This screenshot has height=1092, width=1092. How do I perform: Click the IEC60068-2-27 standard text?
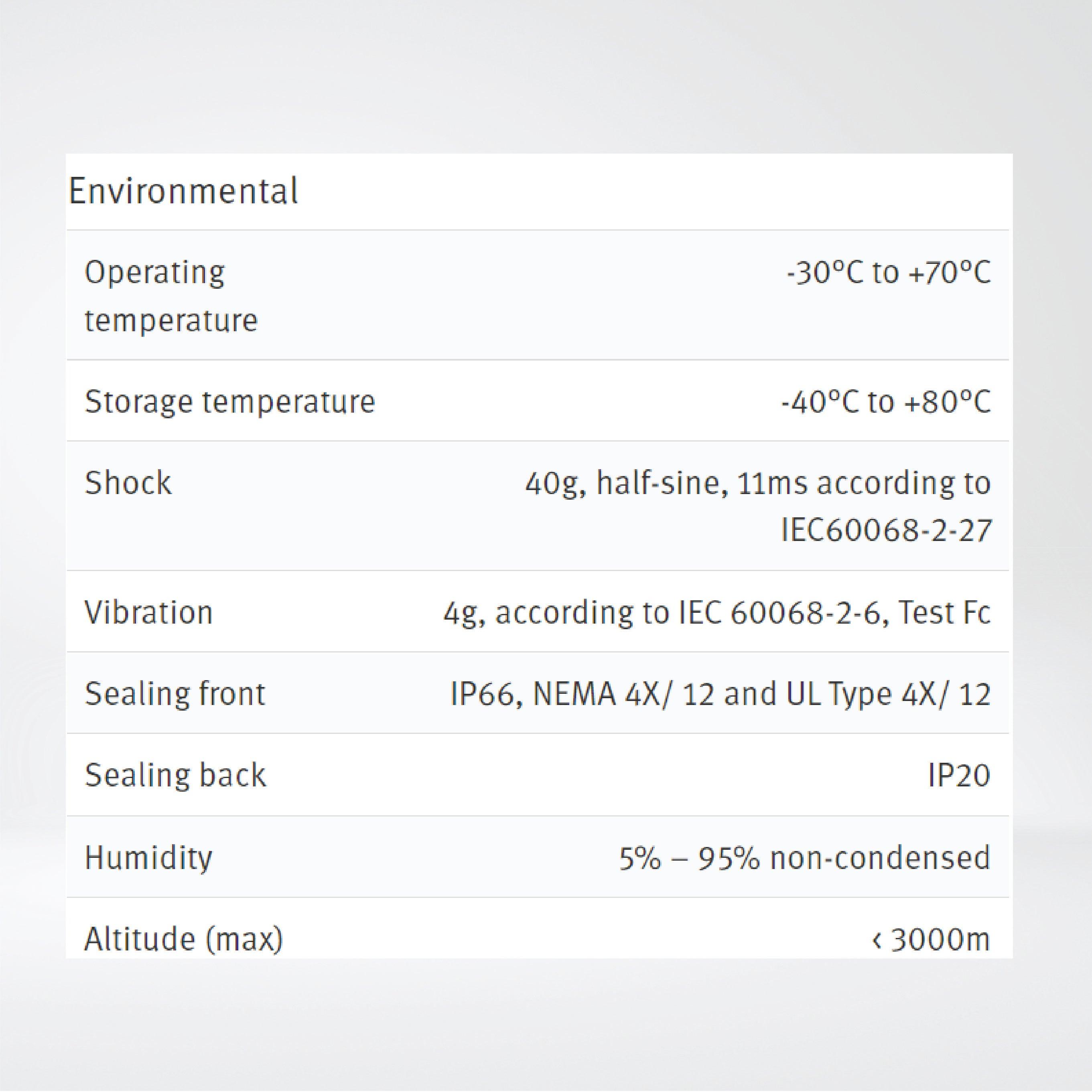(886, 531)
